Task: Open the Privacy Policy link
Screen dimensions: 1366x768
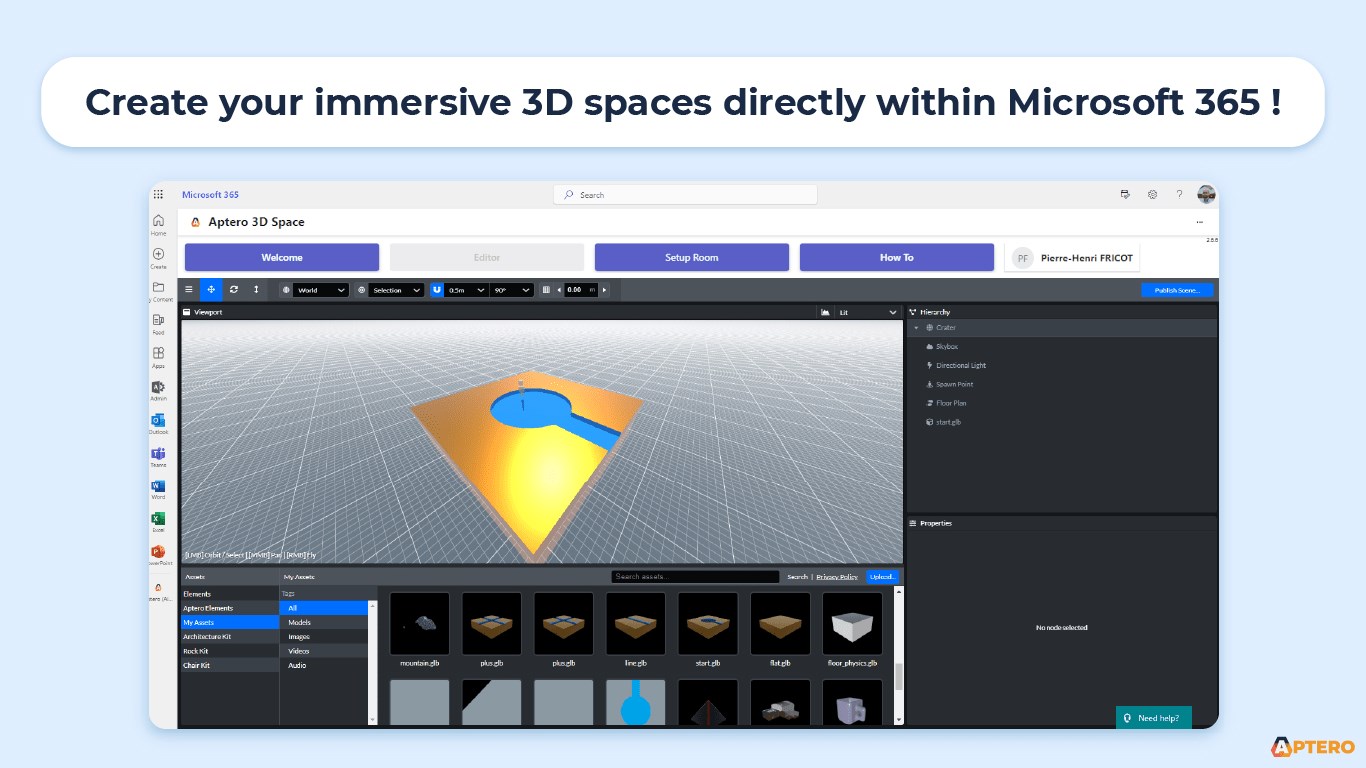Action: (x=836, y=577)
